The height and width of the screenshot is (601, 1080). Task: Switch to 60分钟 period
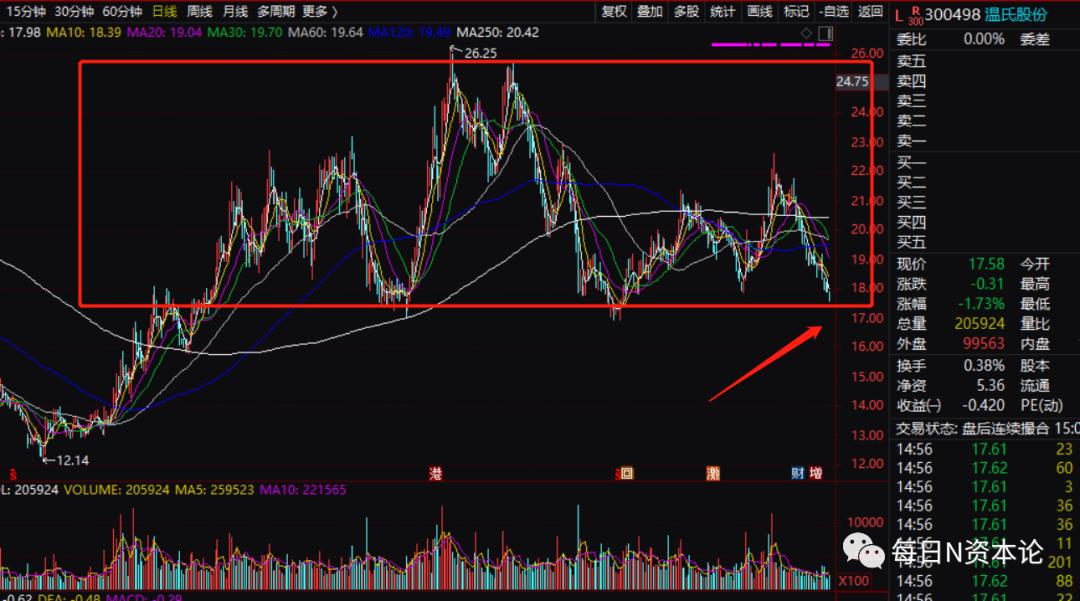coord(122,12)
